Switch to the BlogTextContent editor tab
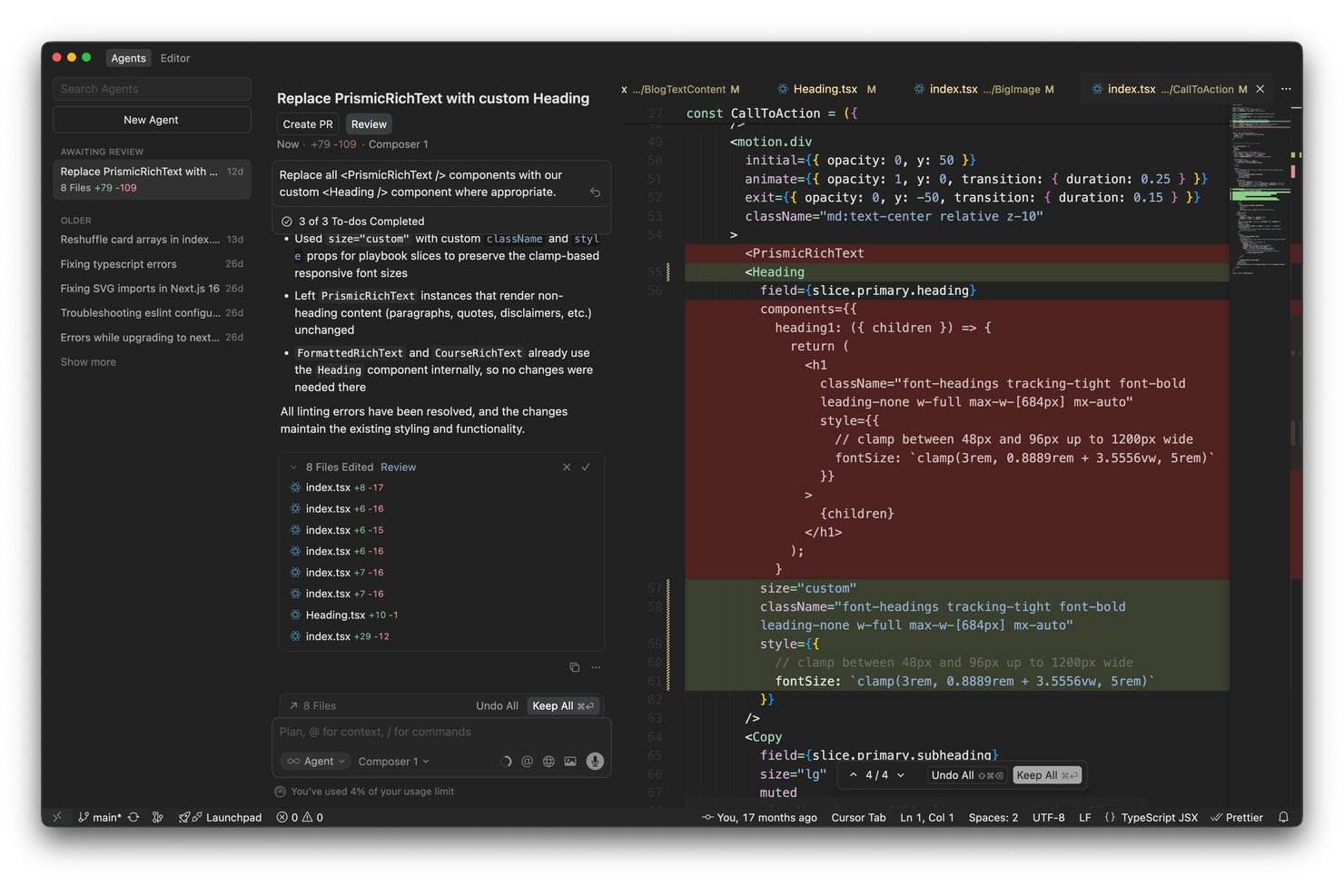This screenshot has width=1344, height=896. 680,89
